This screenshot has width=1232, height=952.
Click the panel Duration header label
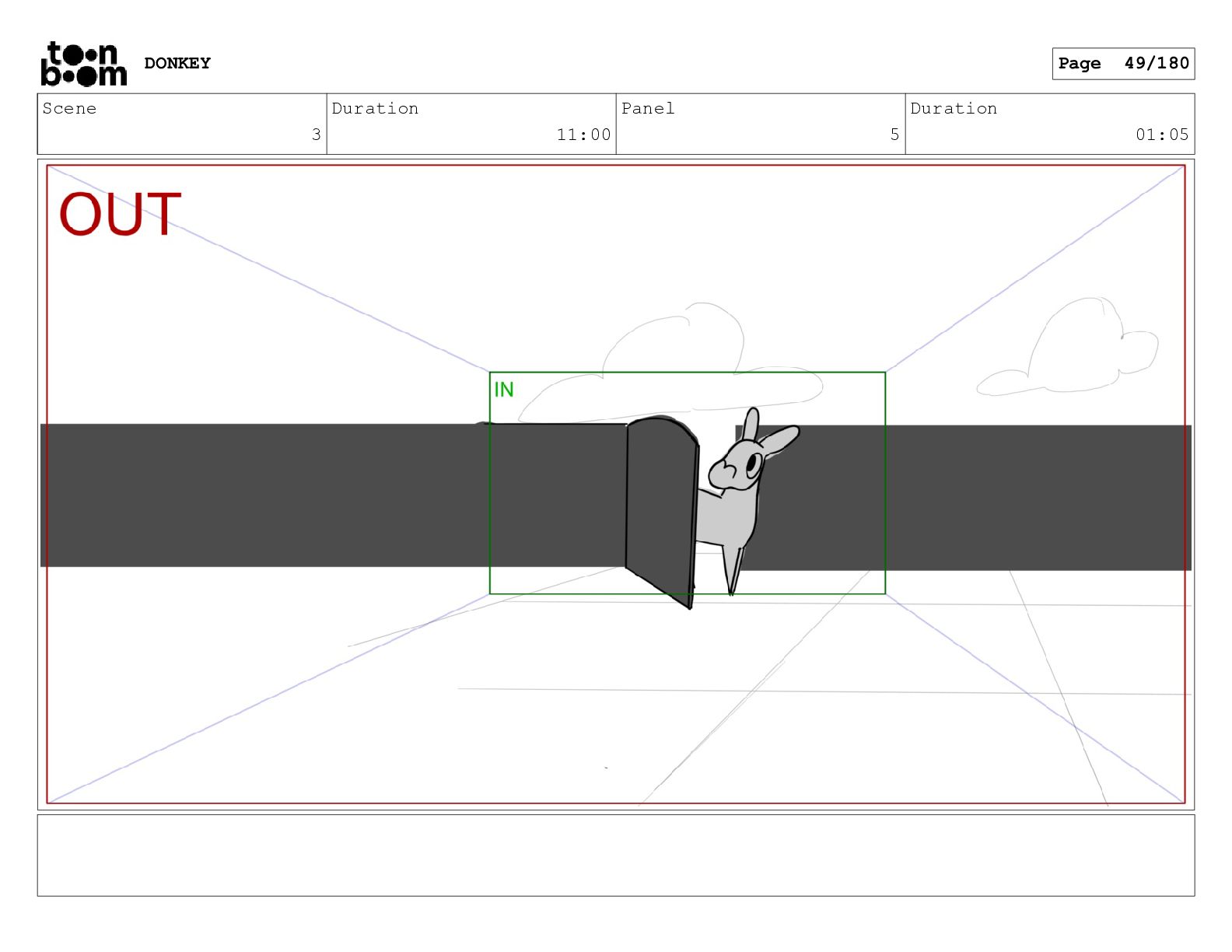954,108
